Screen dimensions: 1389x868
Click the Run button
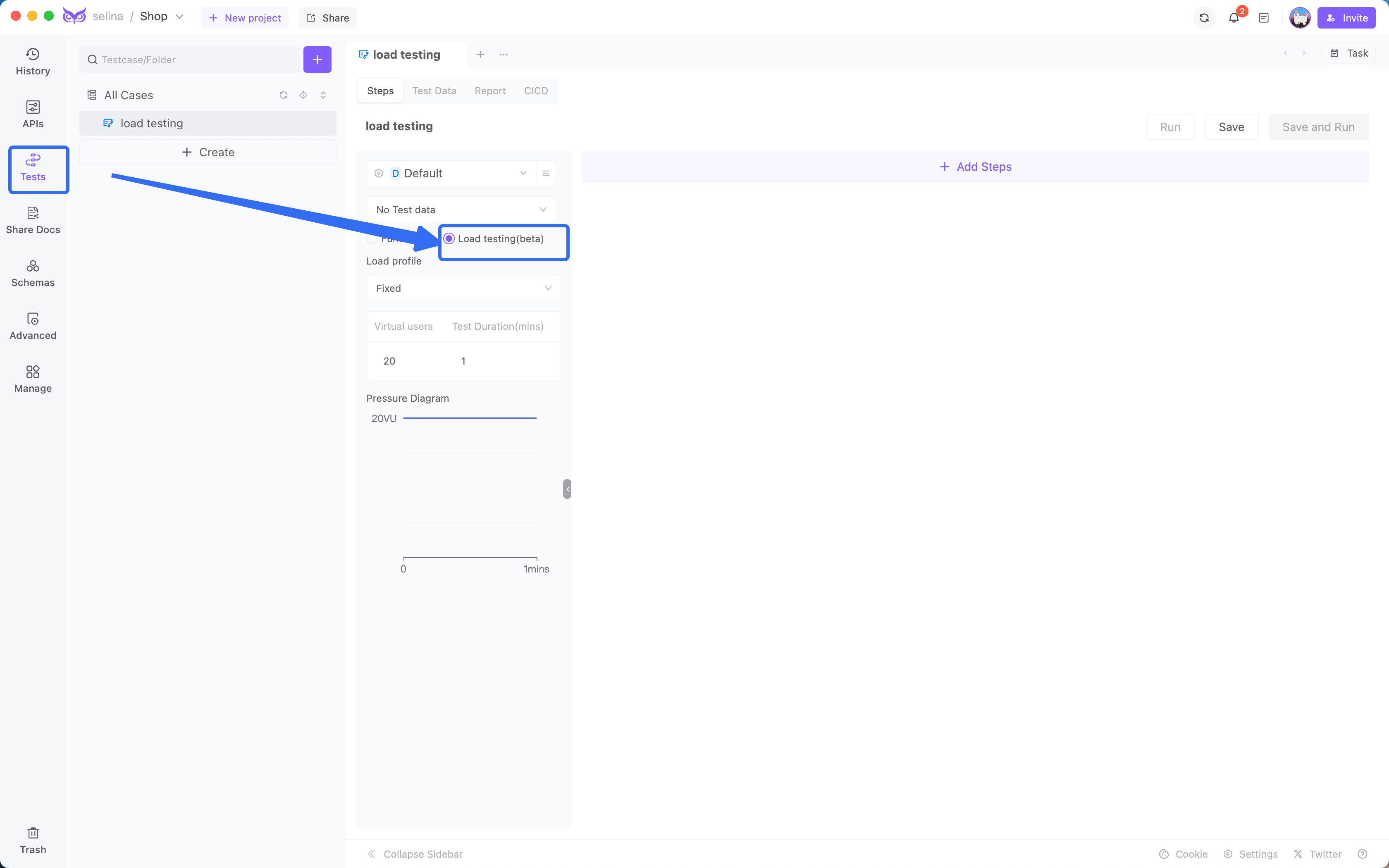[x=1170, y=127]
